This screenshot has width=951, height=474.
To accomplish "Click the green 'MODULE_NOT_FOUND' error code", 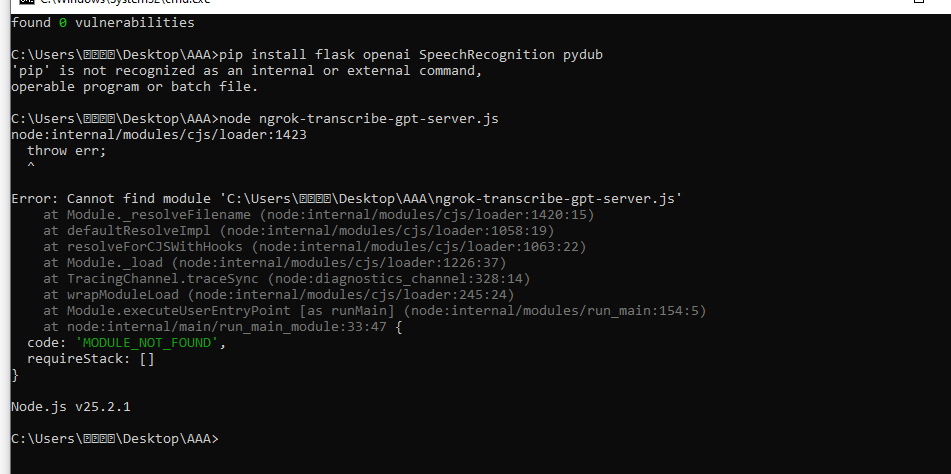I will click(x=149, y=343).
